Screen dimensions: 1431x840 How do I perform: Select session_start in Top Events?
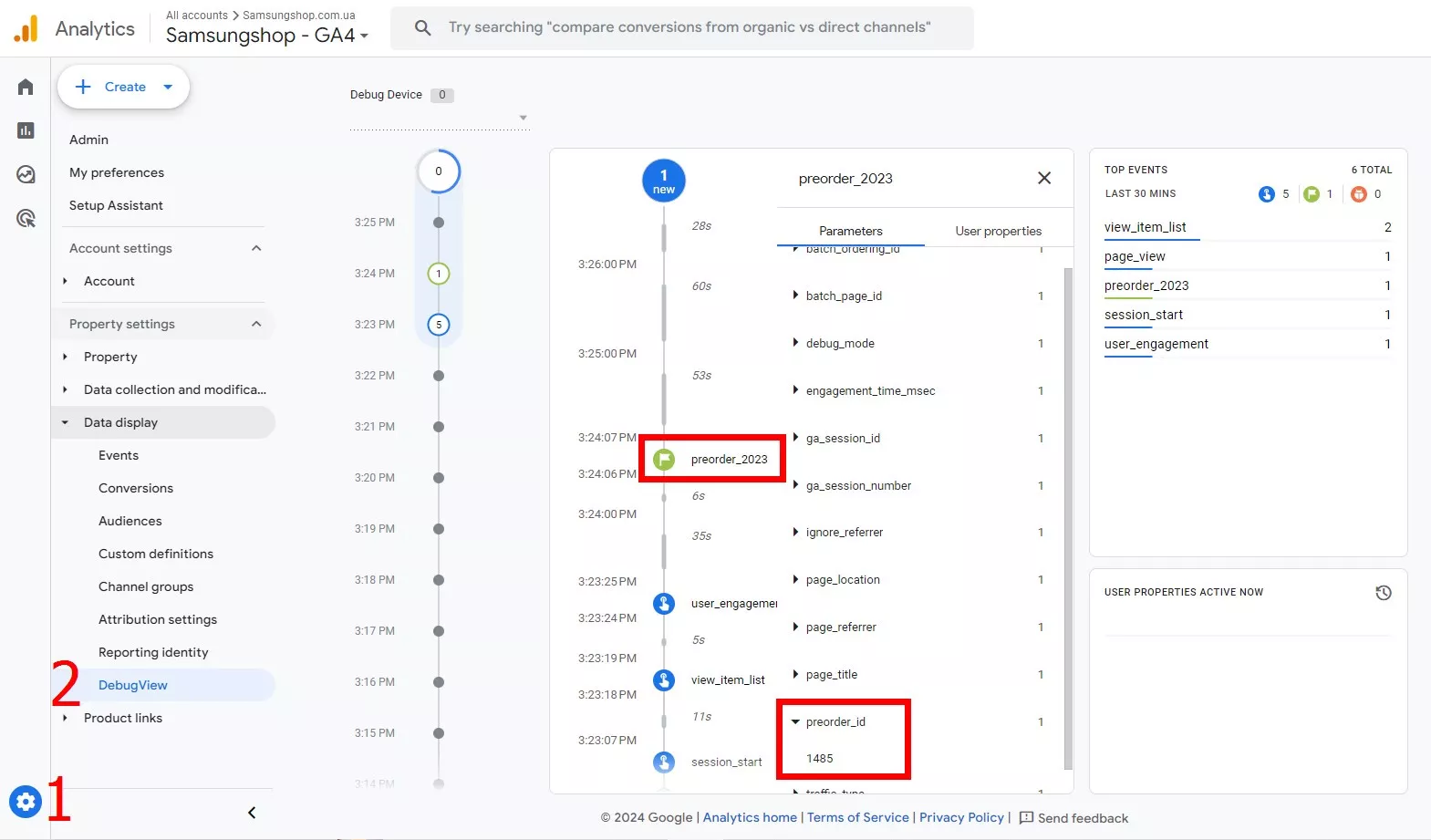1144,315
